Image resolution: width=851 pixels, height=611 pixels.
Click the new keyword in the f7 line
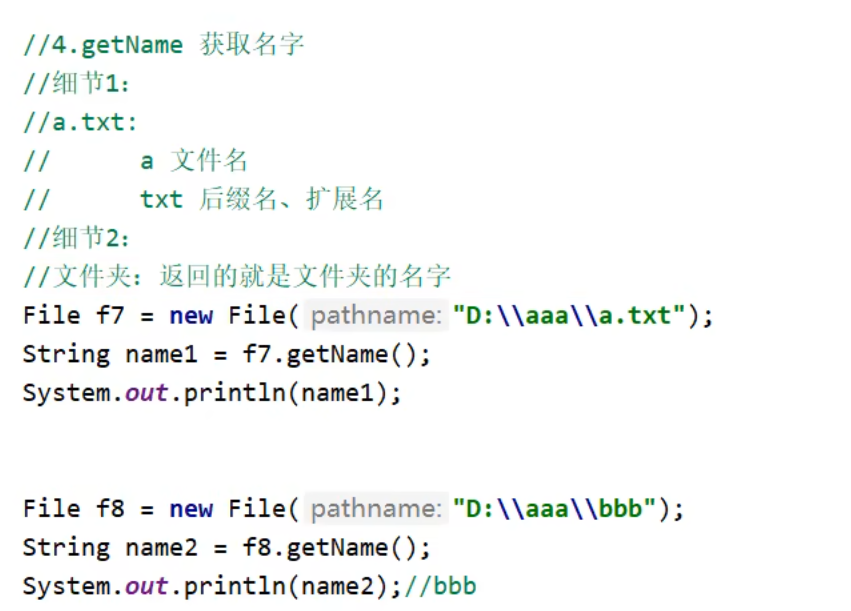pyautogui.click(x=191, y=316)
